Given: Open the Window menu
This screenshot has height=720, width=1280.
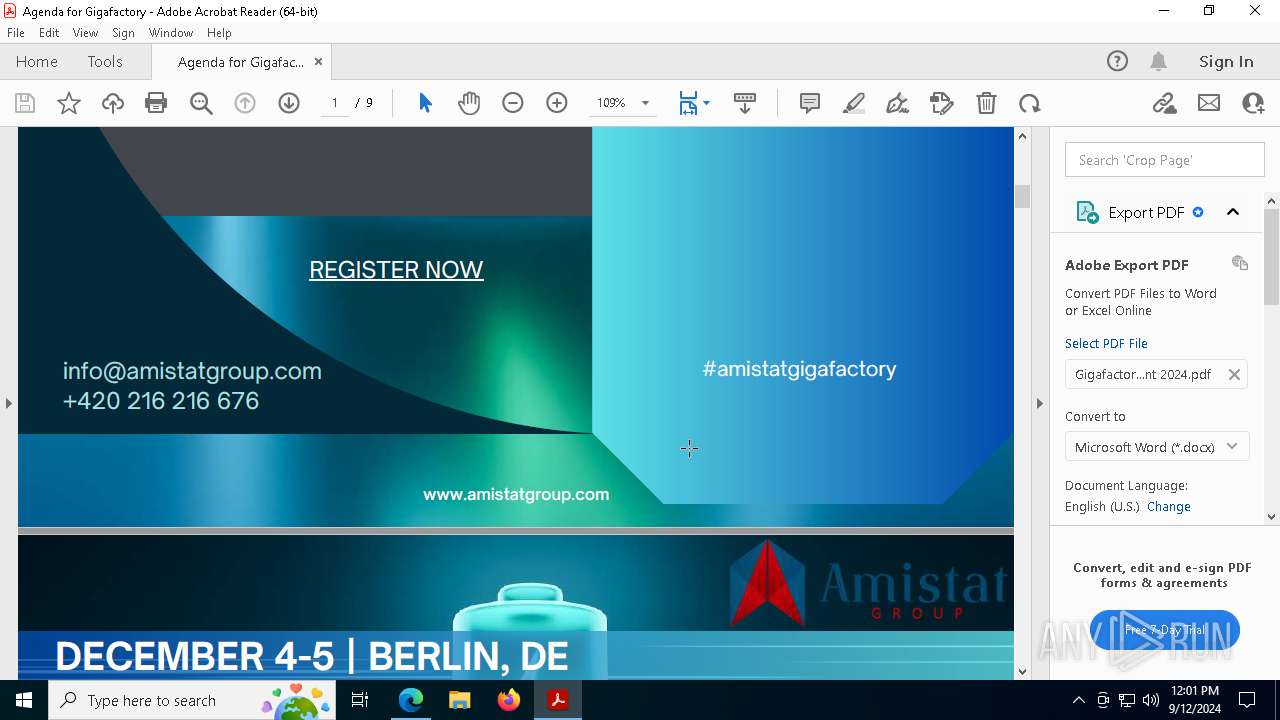Looking at the screenshot, I should coord(171,33).
